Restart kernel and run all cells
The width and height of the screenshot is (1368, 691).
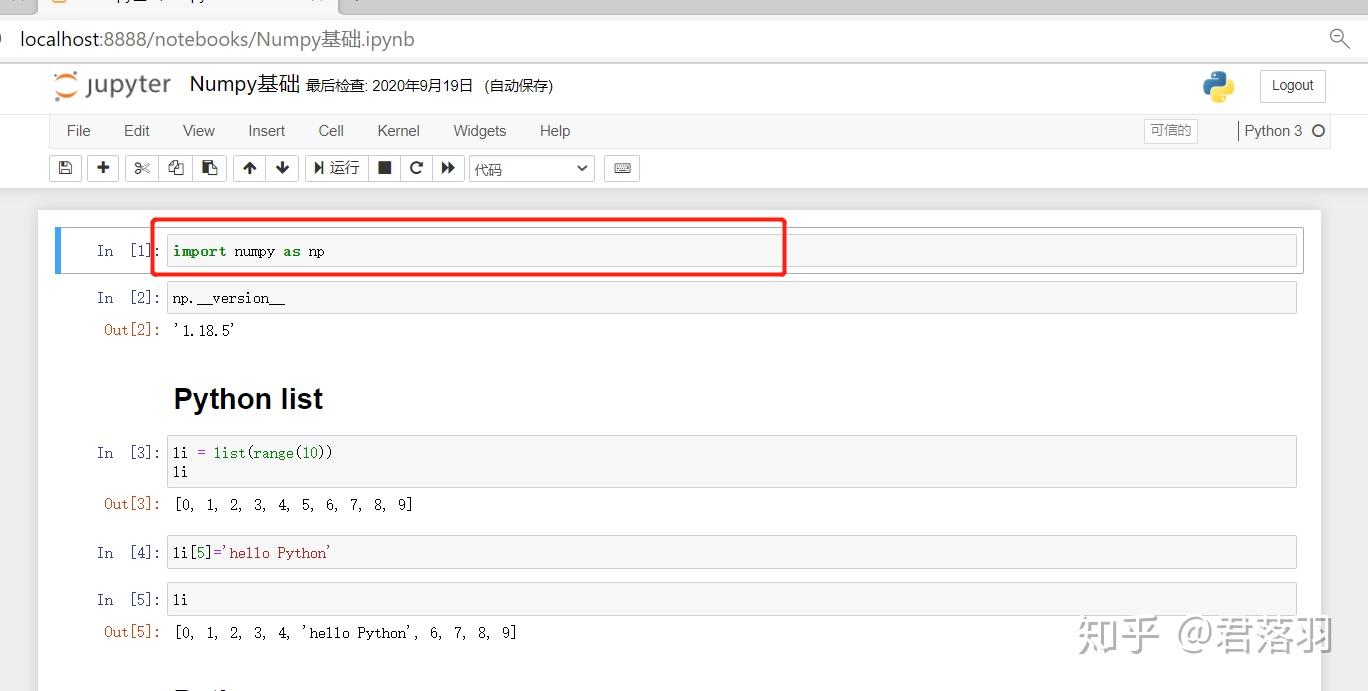pyautogui.click(x=449, y=168)
